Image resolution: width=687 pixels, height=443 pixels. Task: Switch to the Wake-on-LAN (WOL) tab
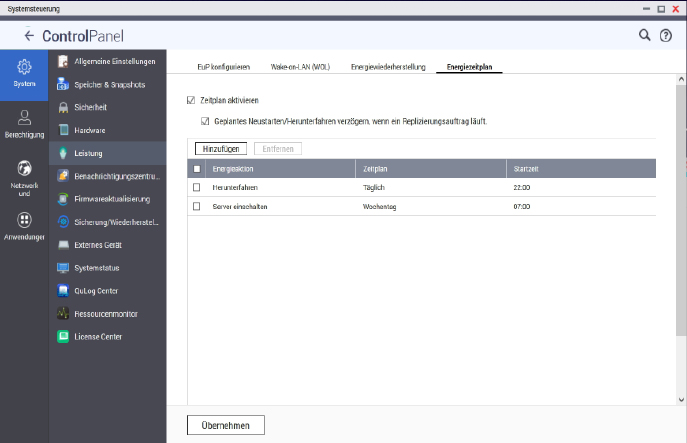point(300,67)
